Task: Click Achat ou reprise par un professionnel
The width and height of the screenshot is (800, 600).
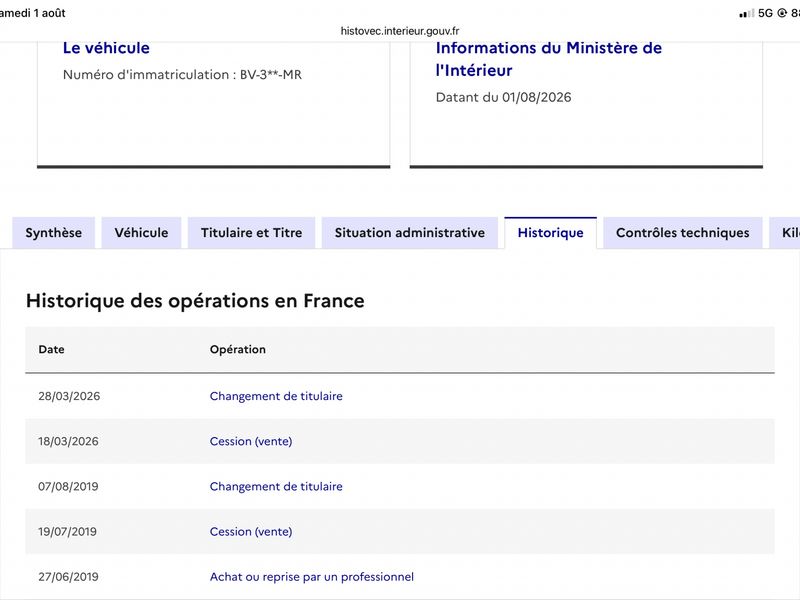Action: pyautogui.click(x=312, y=577)
